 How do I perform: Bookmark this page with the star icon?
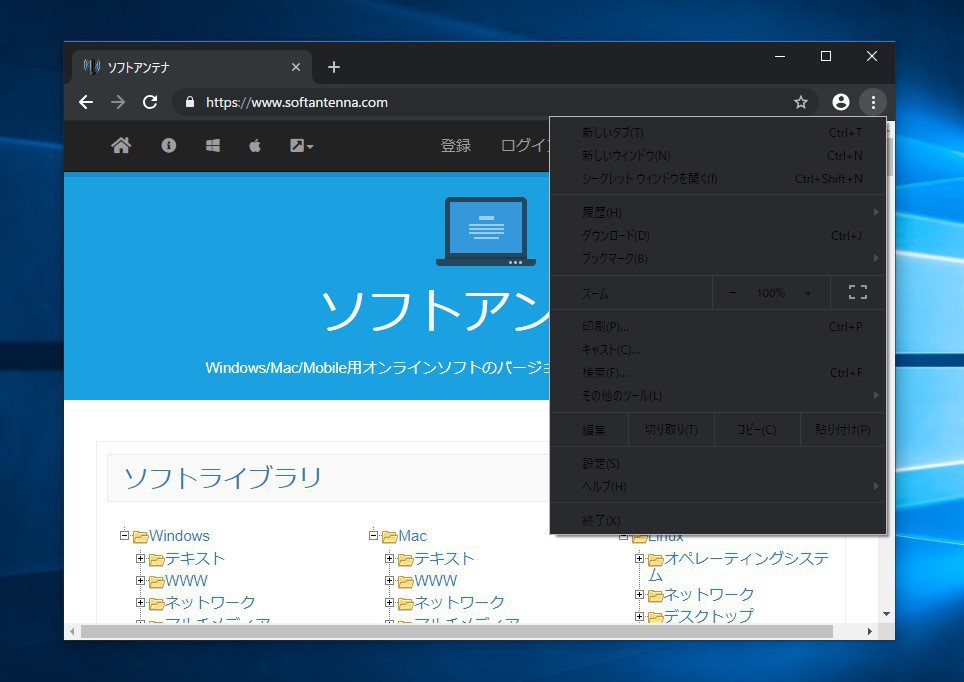coord(800,102)
